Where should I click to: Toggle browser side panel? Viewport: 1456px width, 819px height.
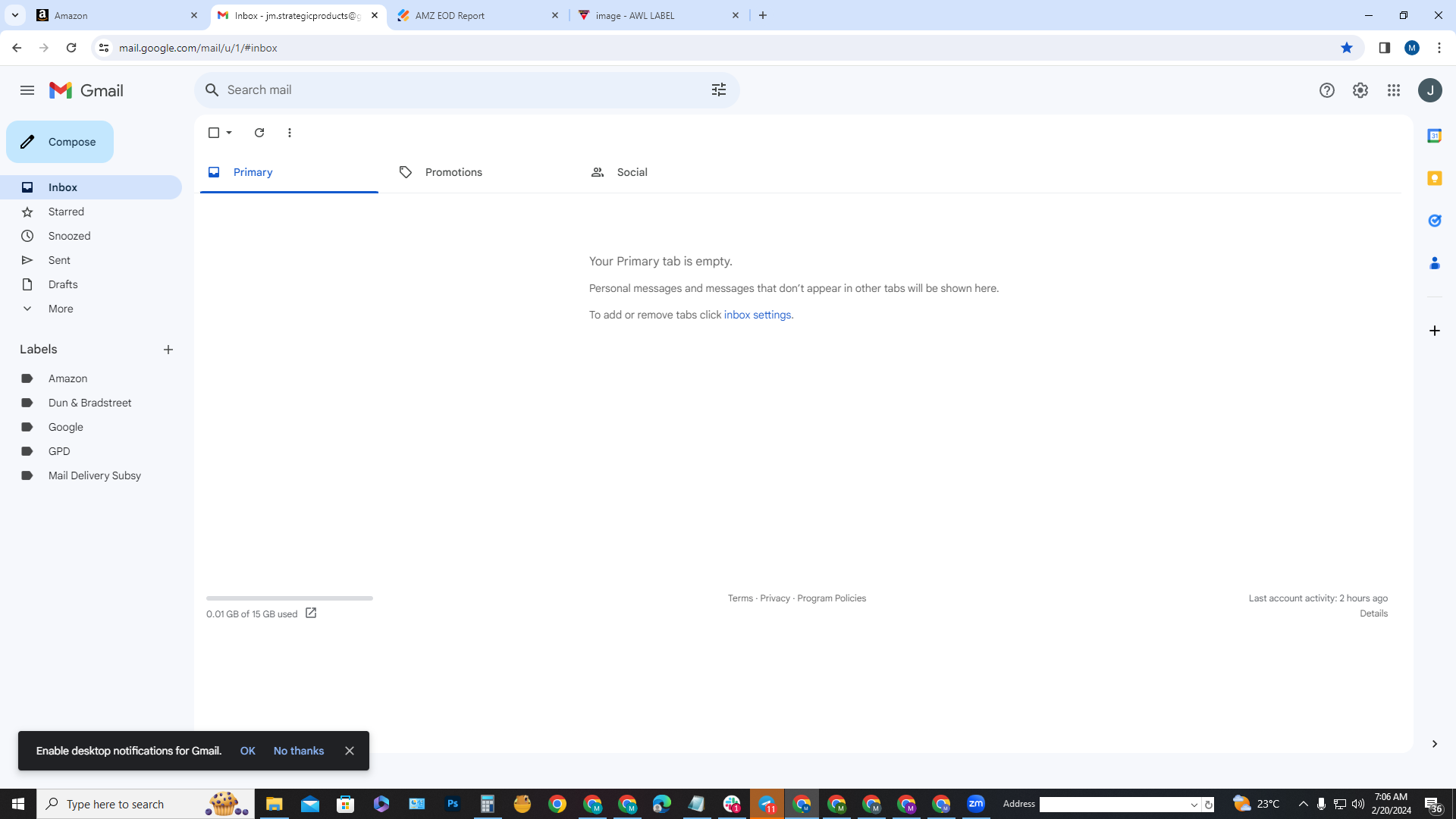1385,48
